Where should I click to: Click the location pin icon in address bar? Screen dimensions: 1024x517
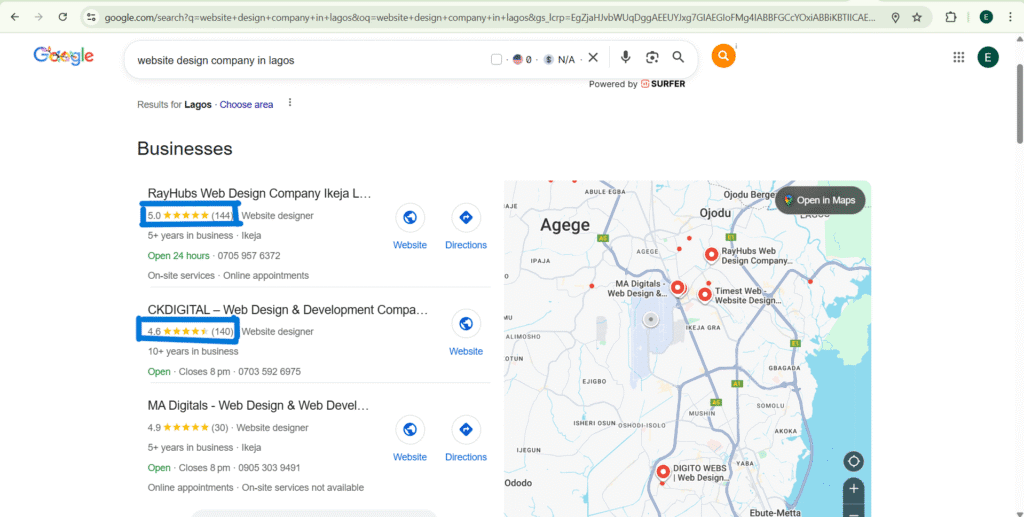pyautogui.click(x=895, y=18)
